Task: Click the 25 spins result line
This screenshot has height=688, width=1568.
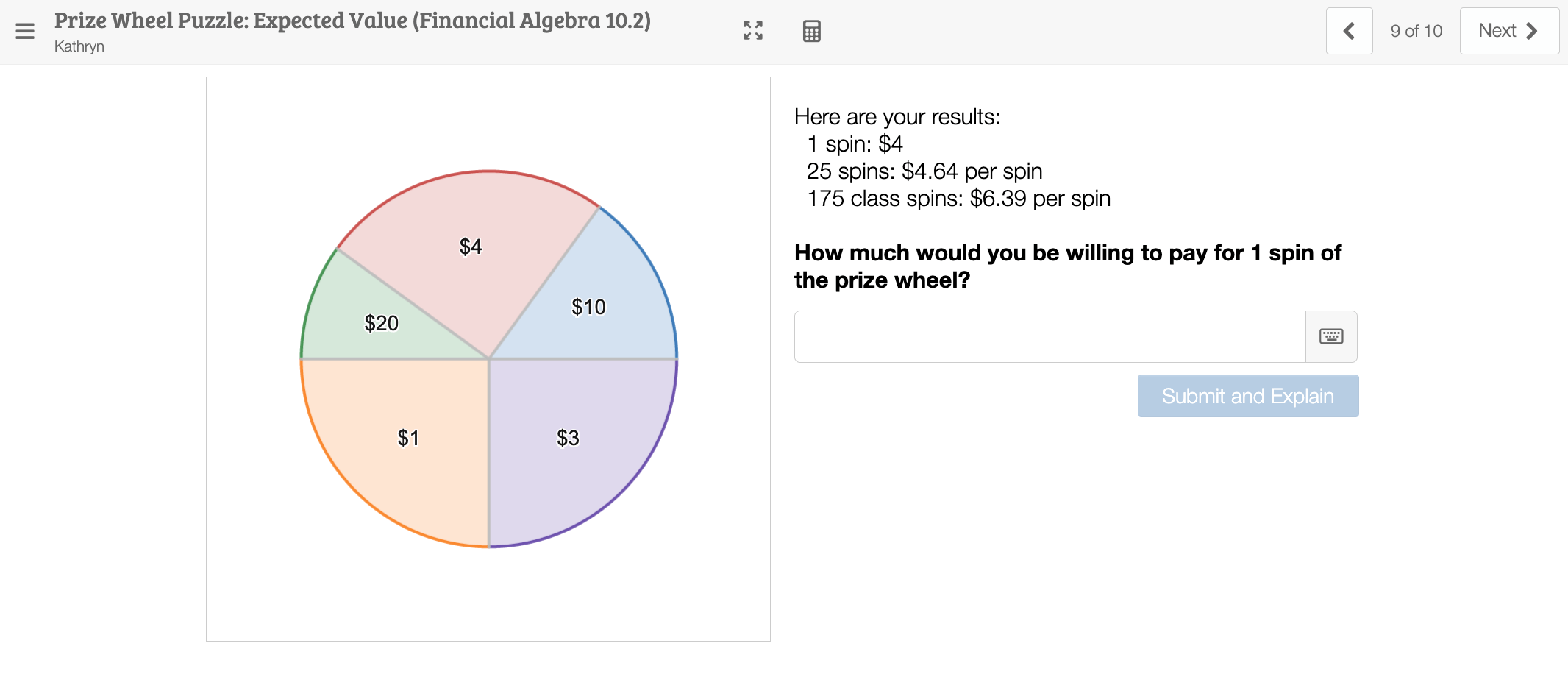Action: pyautogui.click(x=924, y=171)
